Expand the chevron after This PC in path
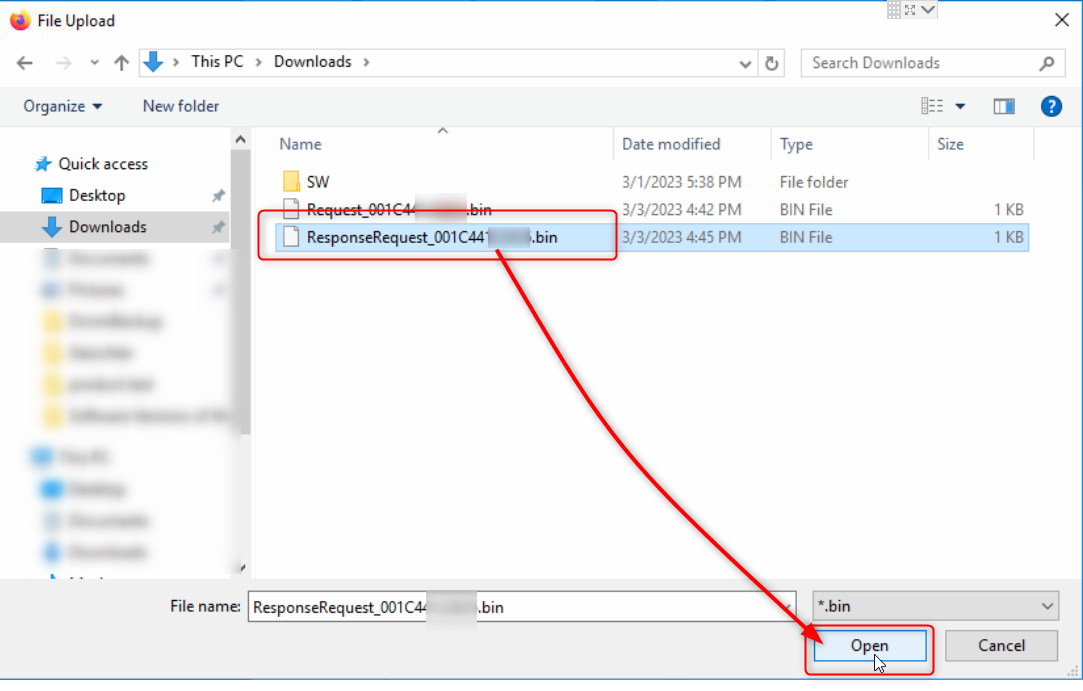The image size is (1083, 691). click(258, 62)
